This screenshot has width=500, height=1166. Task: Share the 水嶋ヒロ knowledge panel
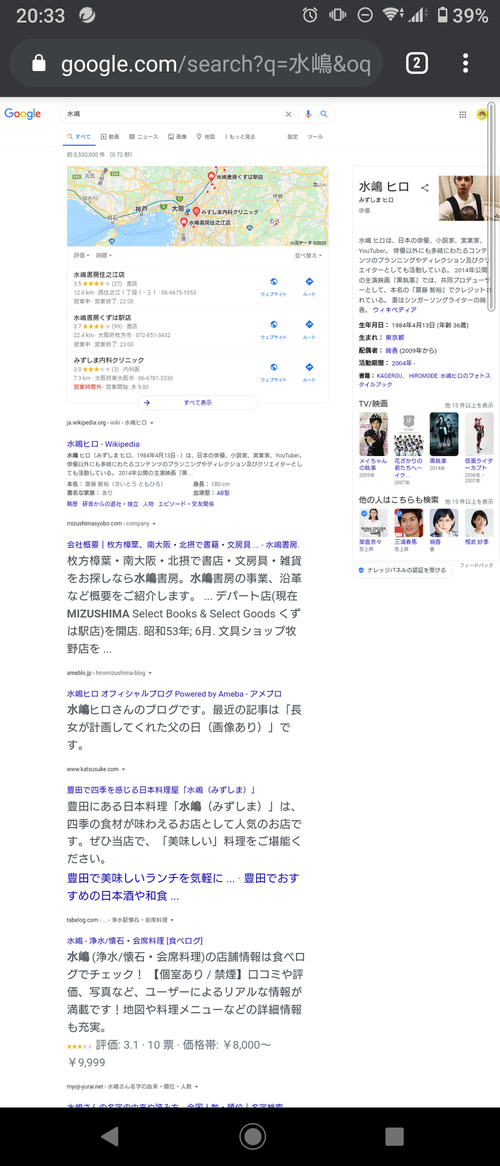coord(425,187)
